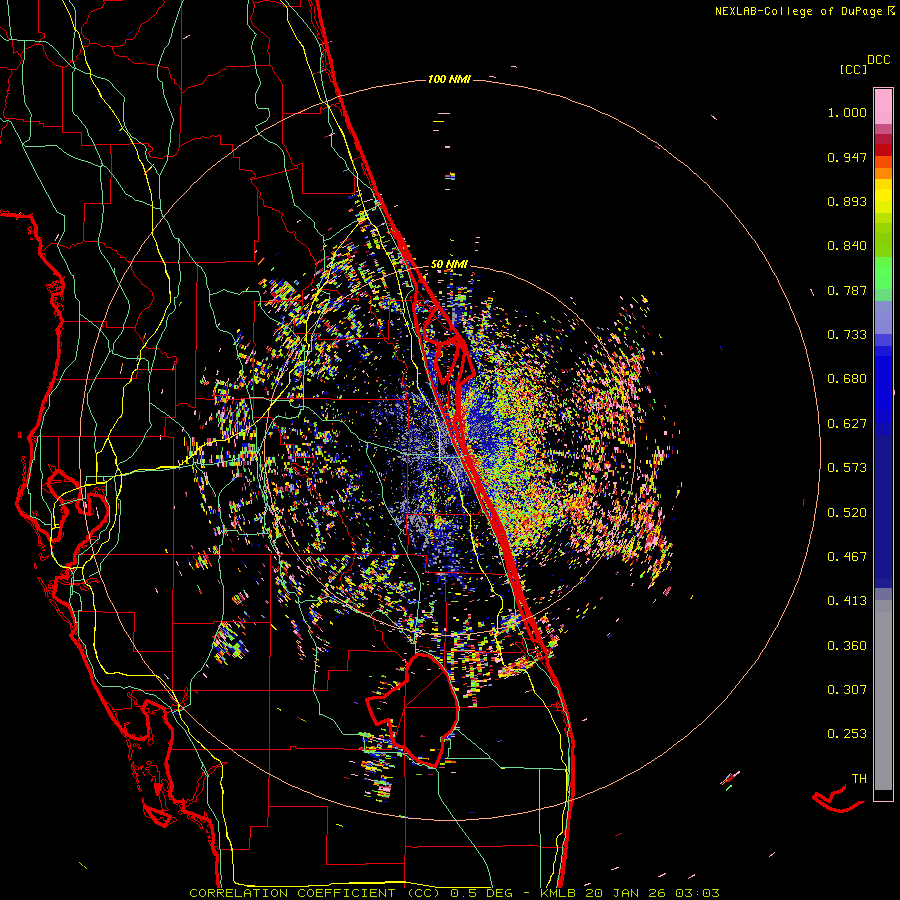Click the 0.627 scale value
This screenshot has width=900, height=900.
[x=847, y=424]
